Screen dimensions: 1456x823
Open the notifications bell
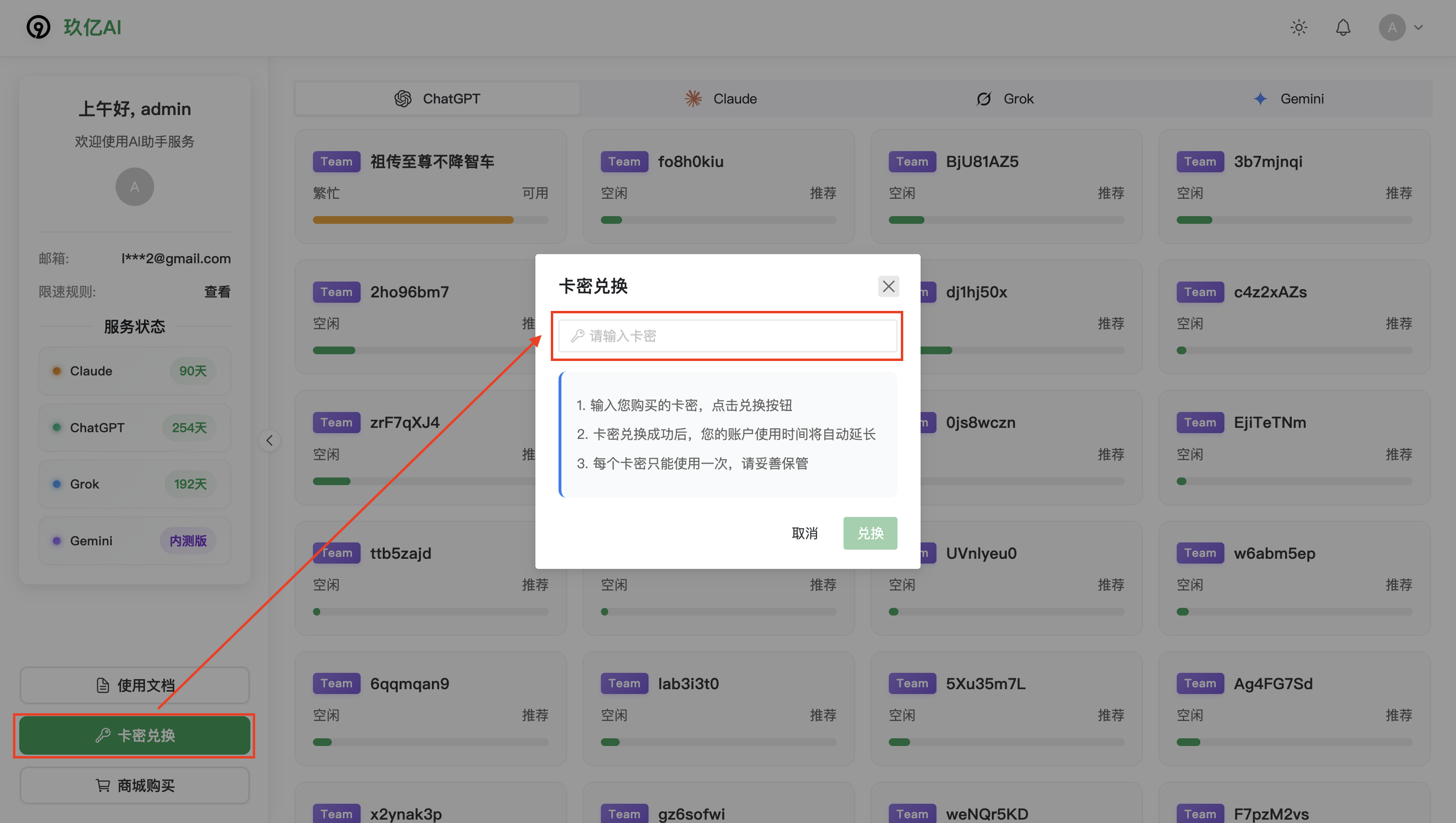point(1343,27)
